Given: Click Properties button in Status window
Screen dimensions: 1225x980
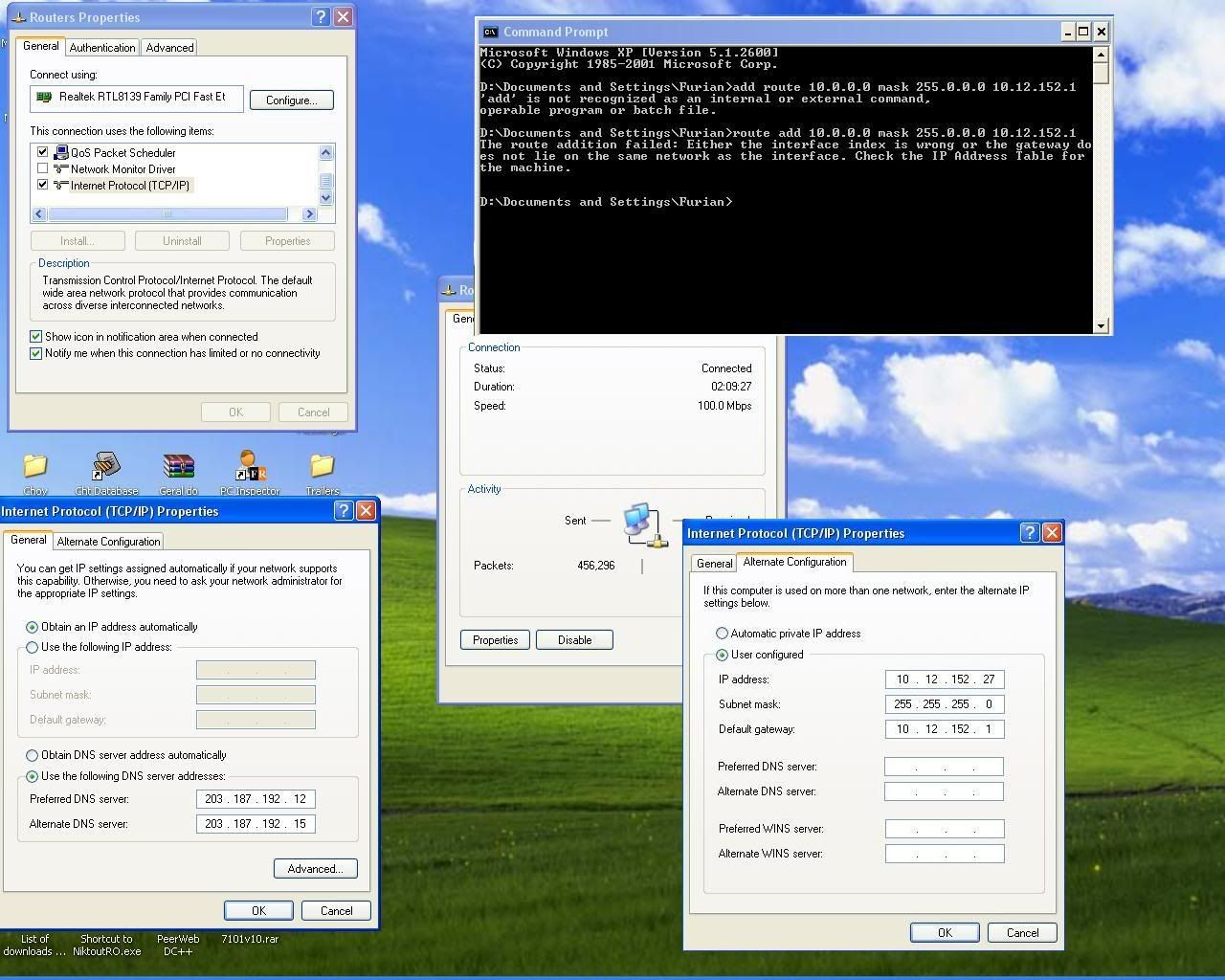Looking at the screenshot, I should pos(495,640).
